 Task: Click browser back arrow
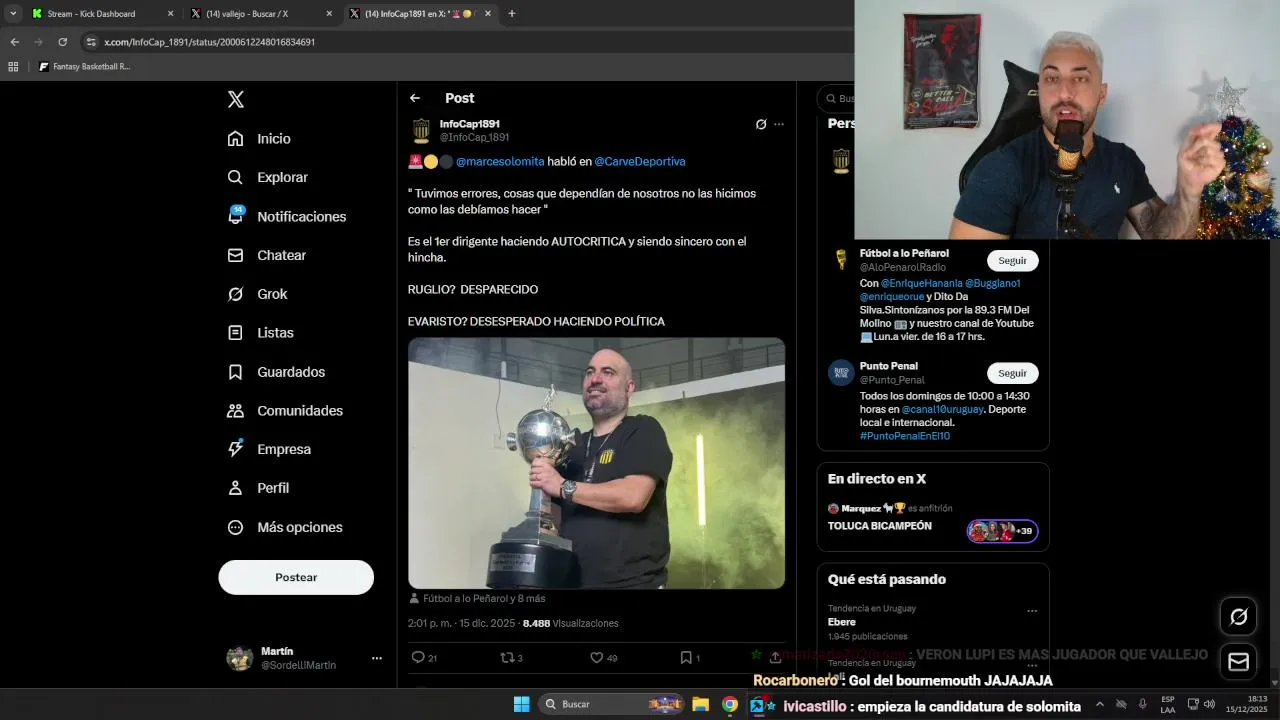point(14,42)
